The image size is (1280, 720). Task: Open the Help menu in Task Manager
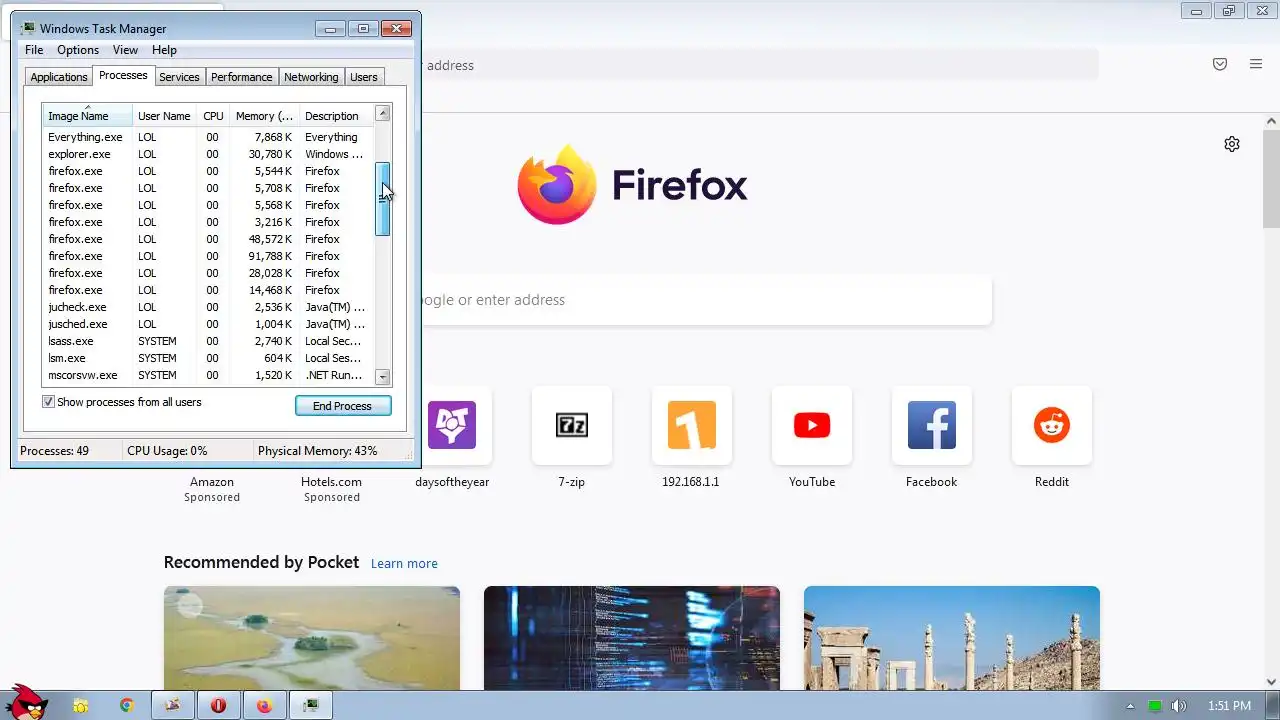(x=164, y=50)
